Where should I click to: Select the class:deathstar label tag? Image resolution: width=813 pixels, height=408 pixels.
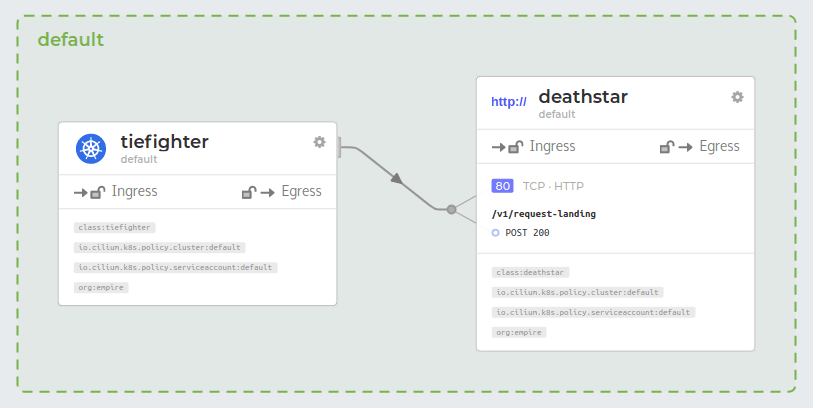pos(530,273)
